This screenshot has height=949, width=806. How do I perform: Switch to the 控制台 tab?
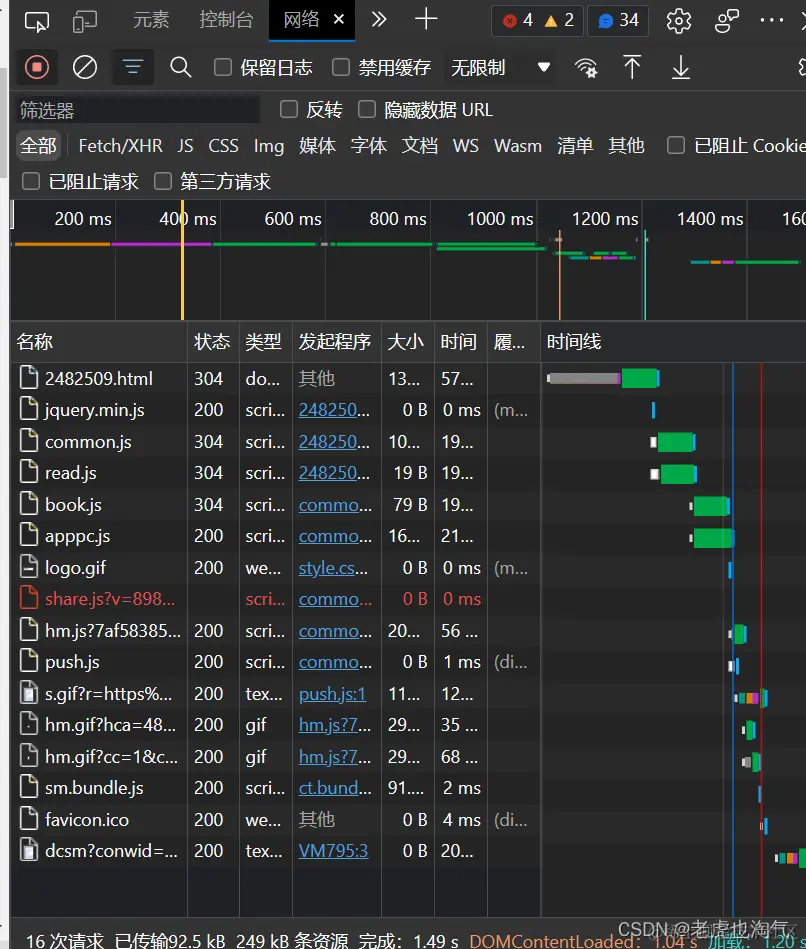tap(226, 20)
